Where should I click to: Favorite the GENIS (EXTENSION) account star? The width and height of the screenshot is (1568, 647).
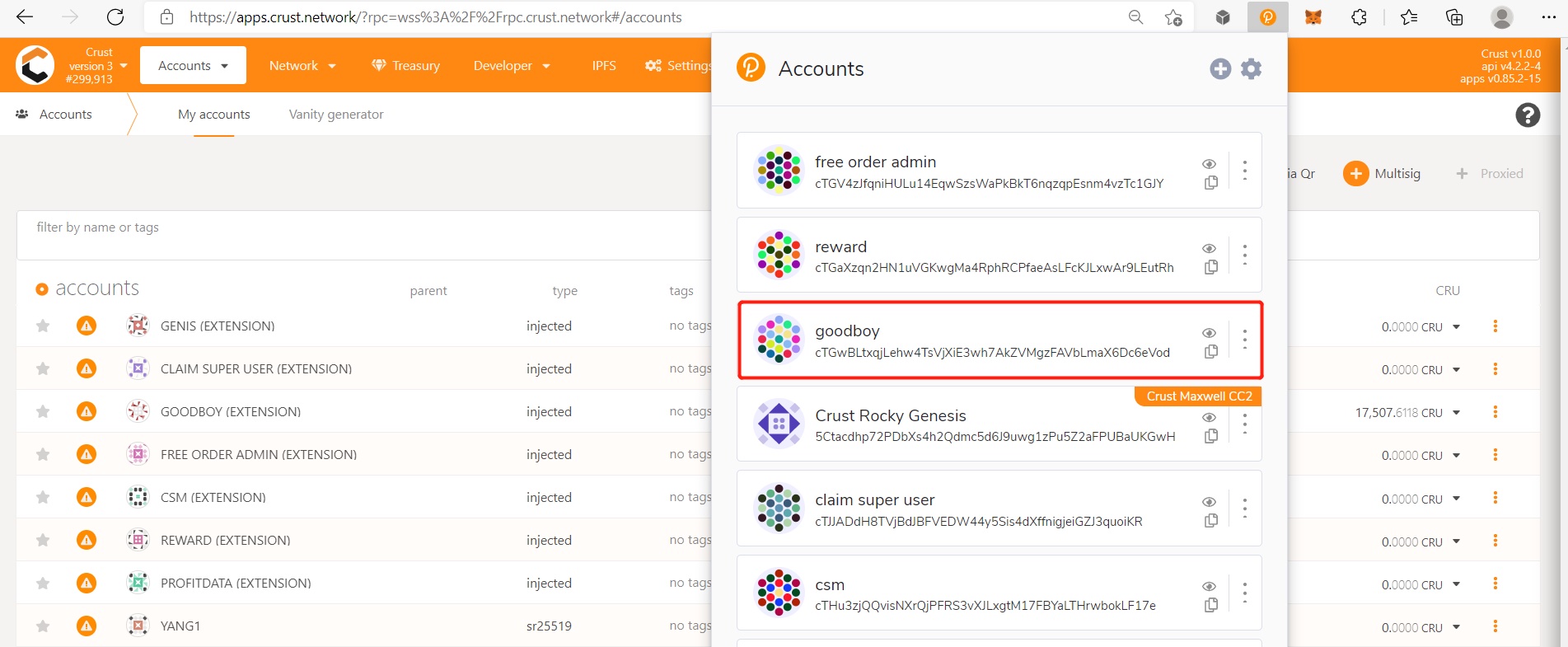(x=43, y=326)
